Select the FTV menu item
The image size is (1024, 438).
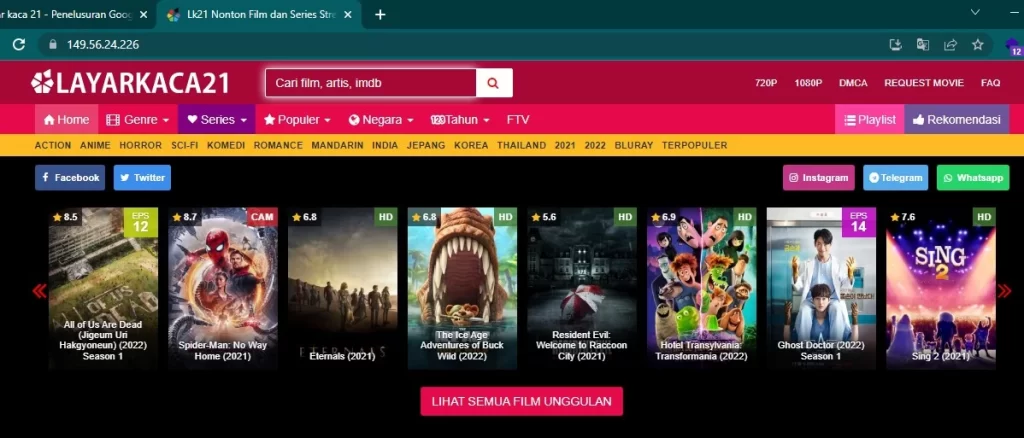coord(518,120)
